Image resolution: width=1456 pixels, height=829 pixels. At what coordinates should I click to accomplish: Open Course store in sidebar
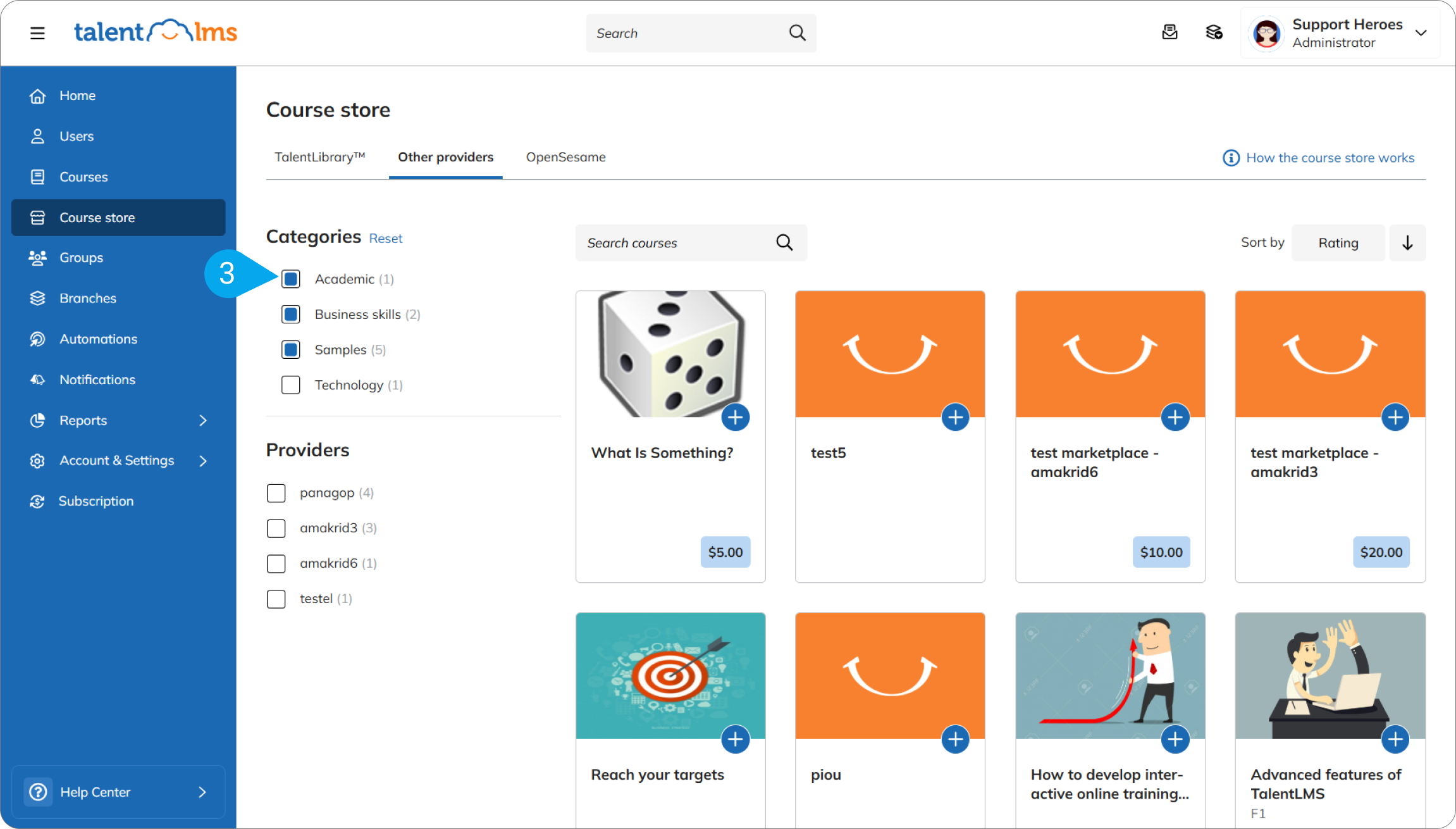point(118,218)
